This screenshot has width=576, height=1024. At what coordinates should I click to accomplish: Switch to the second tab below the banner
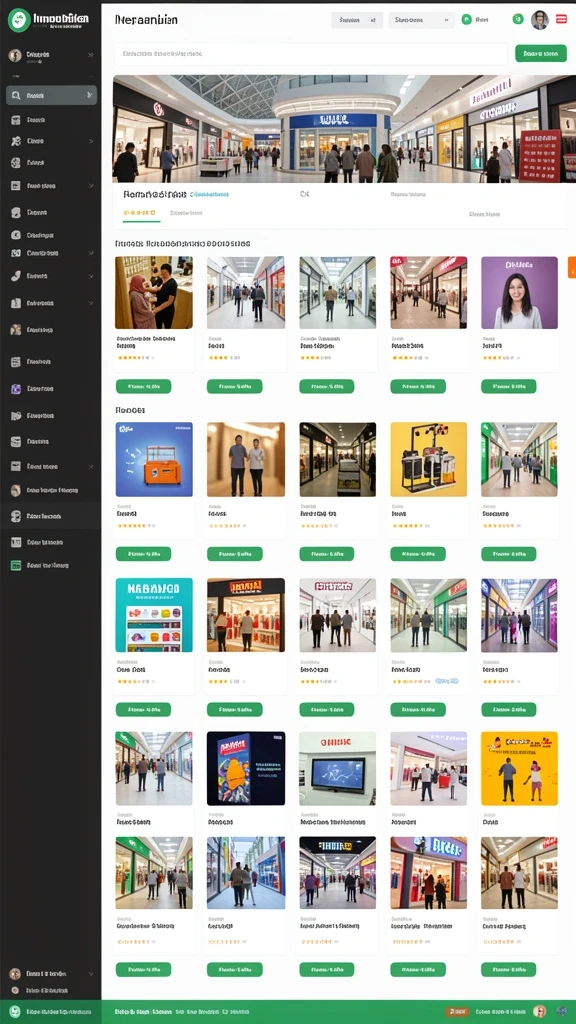(186, 213)
